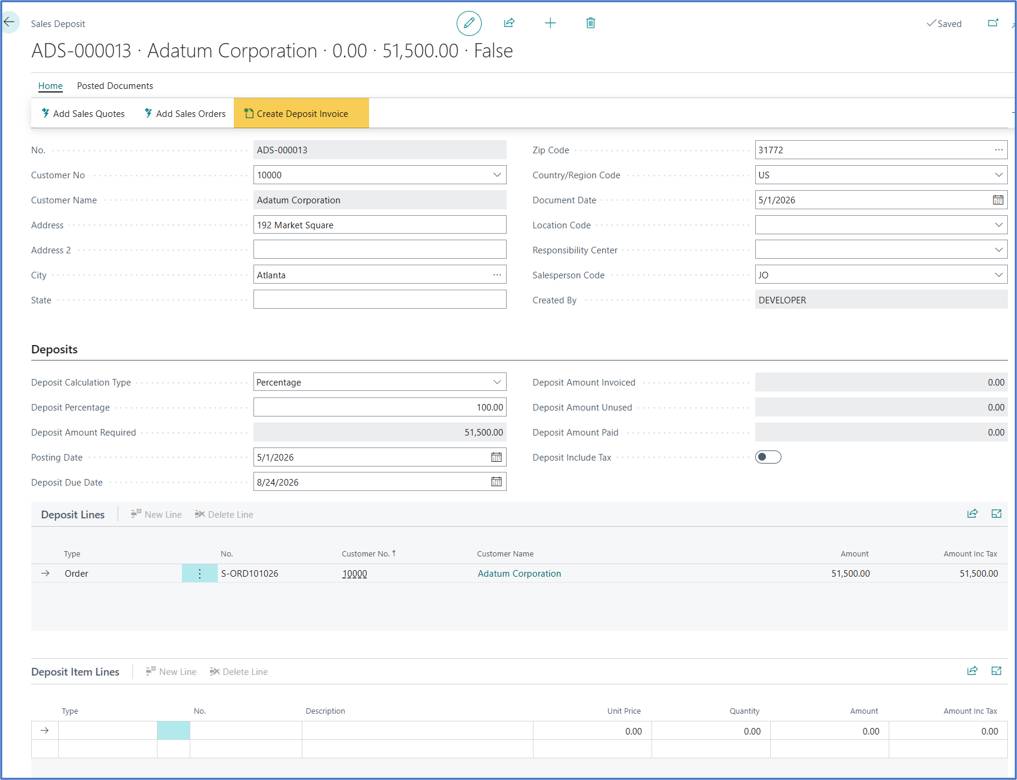Switch to Posted Documents tab
The height and width of the screenshot is (780, 1017).
115,86
